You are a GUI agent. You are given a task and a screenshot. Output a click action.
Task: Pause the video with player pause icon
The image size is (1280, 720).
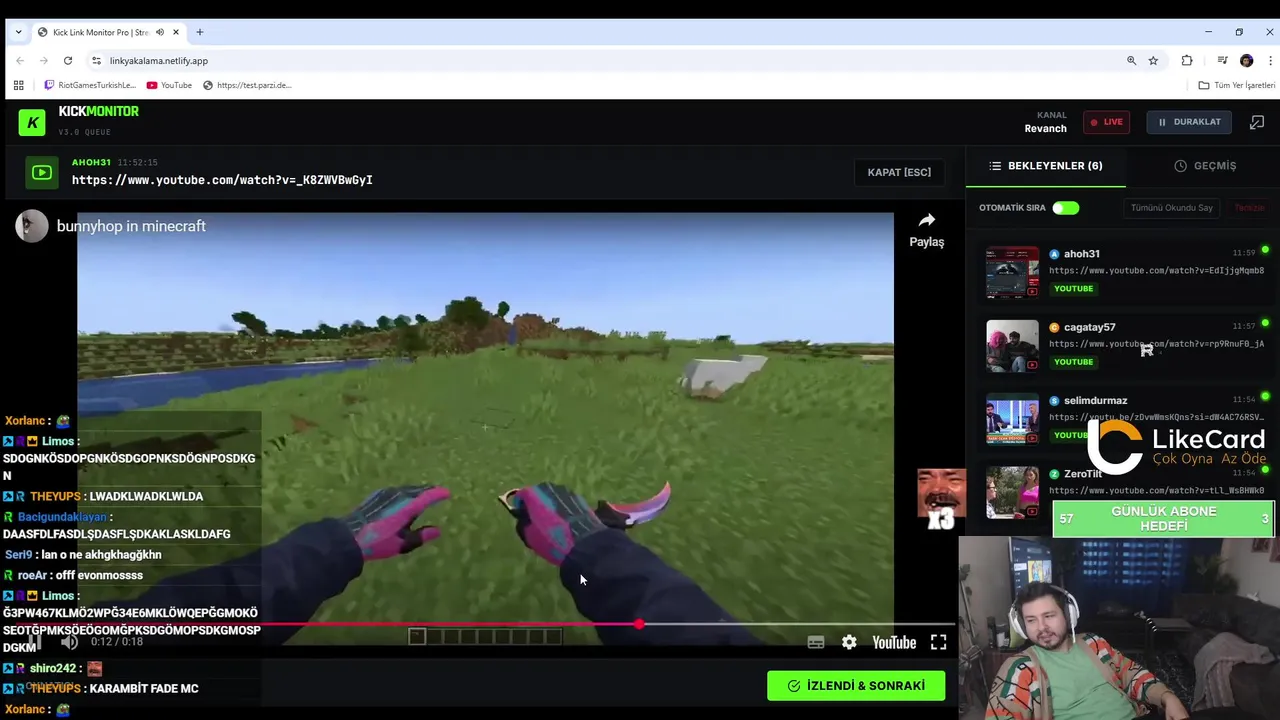click(x=35, y=642)
